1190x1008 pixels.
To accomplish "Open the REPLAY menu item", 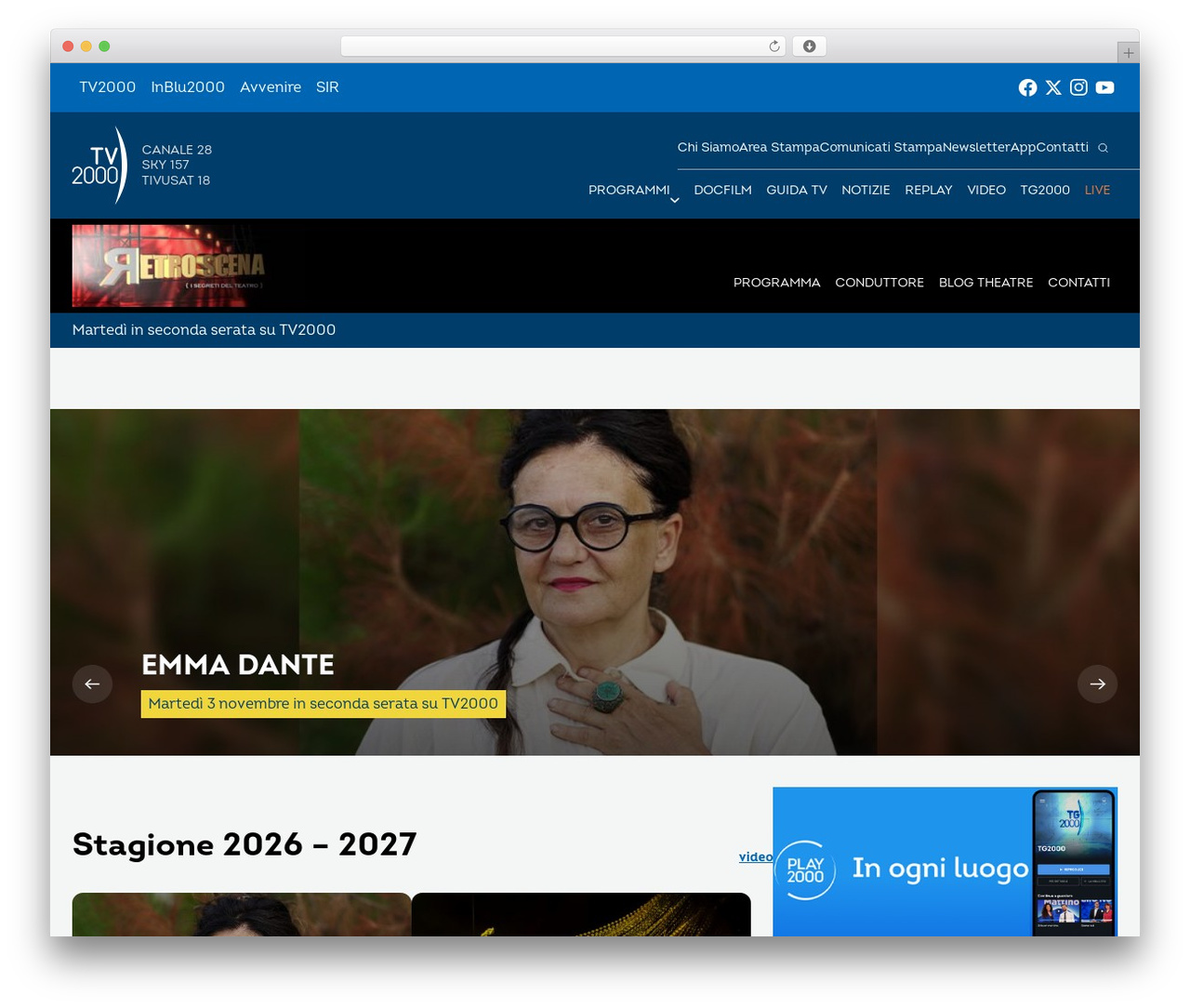I will 929,190.
